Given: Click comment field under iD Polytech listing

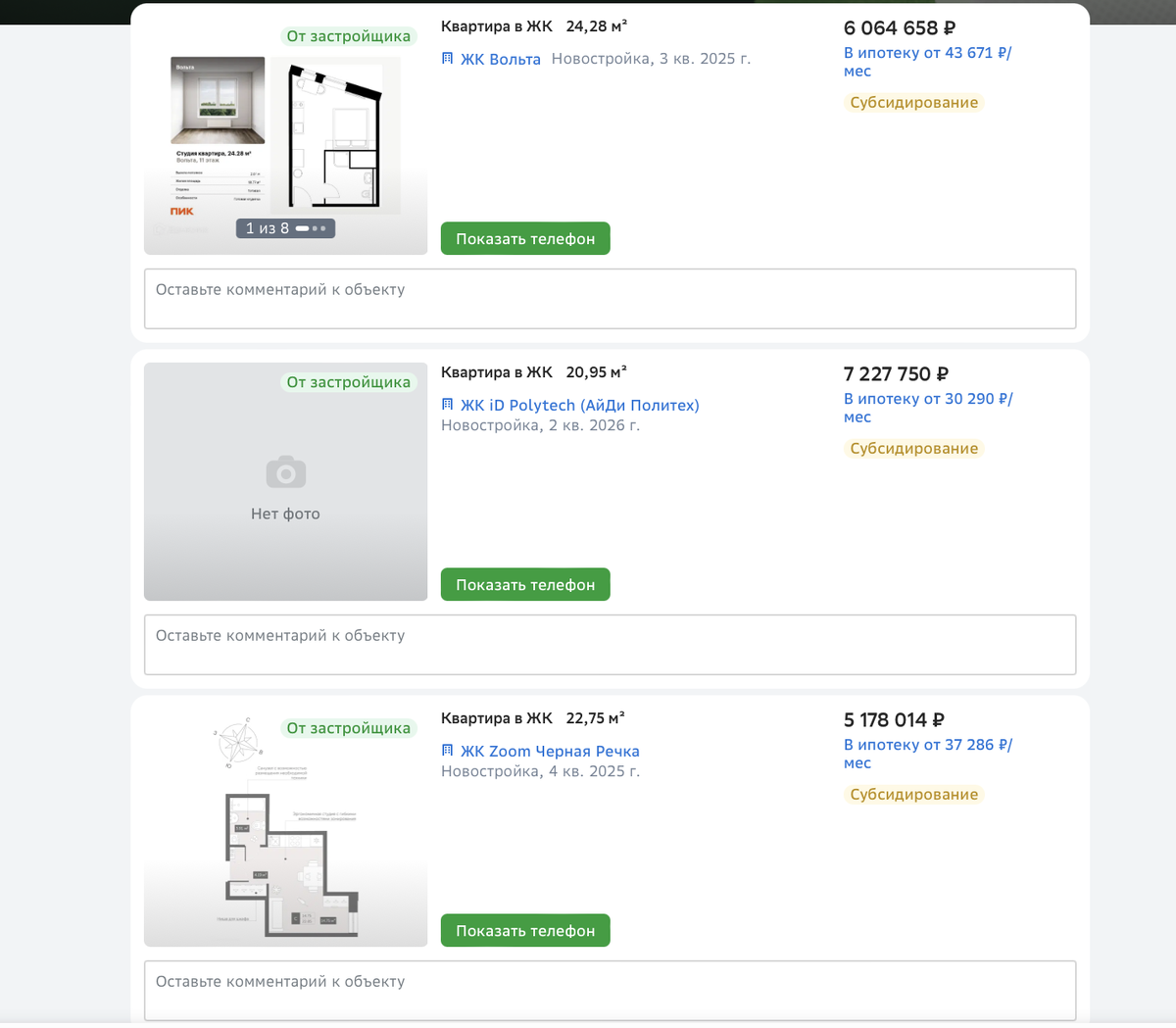Looking at the screenshot, I should [610, 645].
